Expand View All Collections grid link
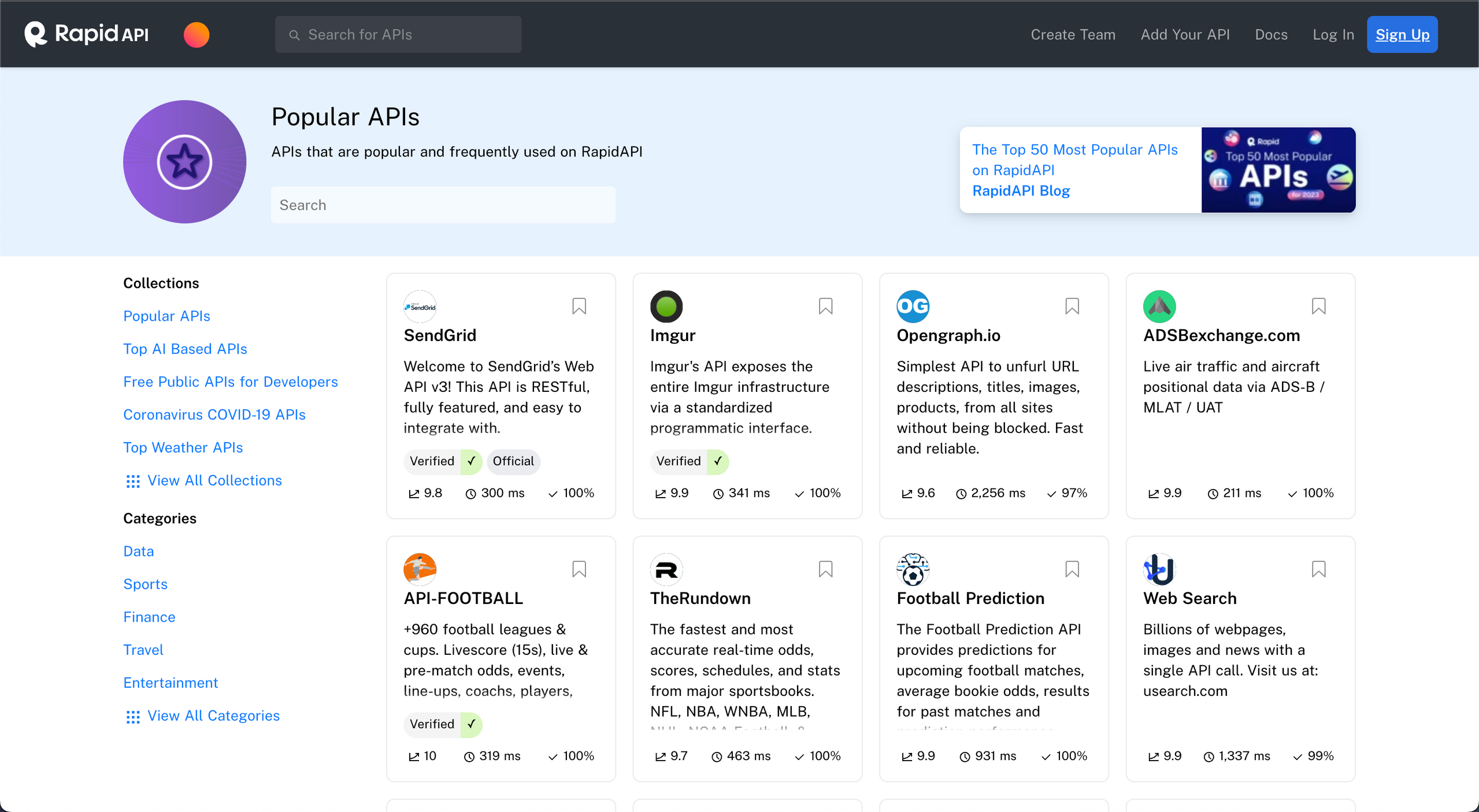The height and width of the screenshot is (812, 1479). 203,480
